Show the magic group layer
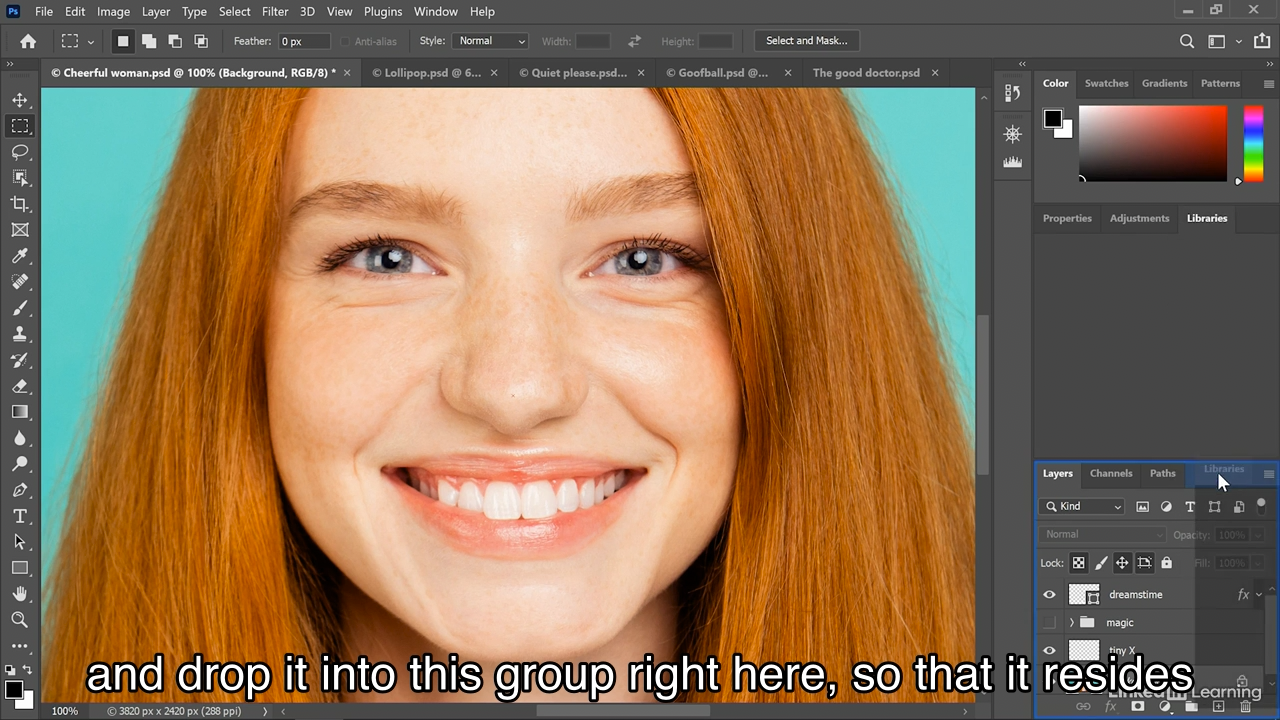 (1049, 623)
